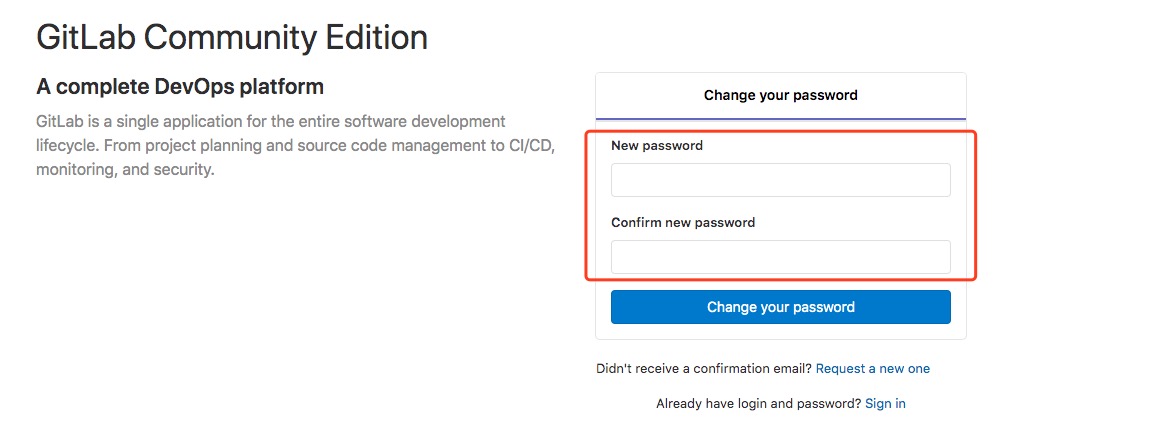The width and height of the screenshot is (1175, 425).
Task: Click into the New password field
Action: pos(780,180)
